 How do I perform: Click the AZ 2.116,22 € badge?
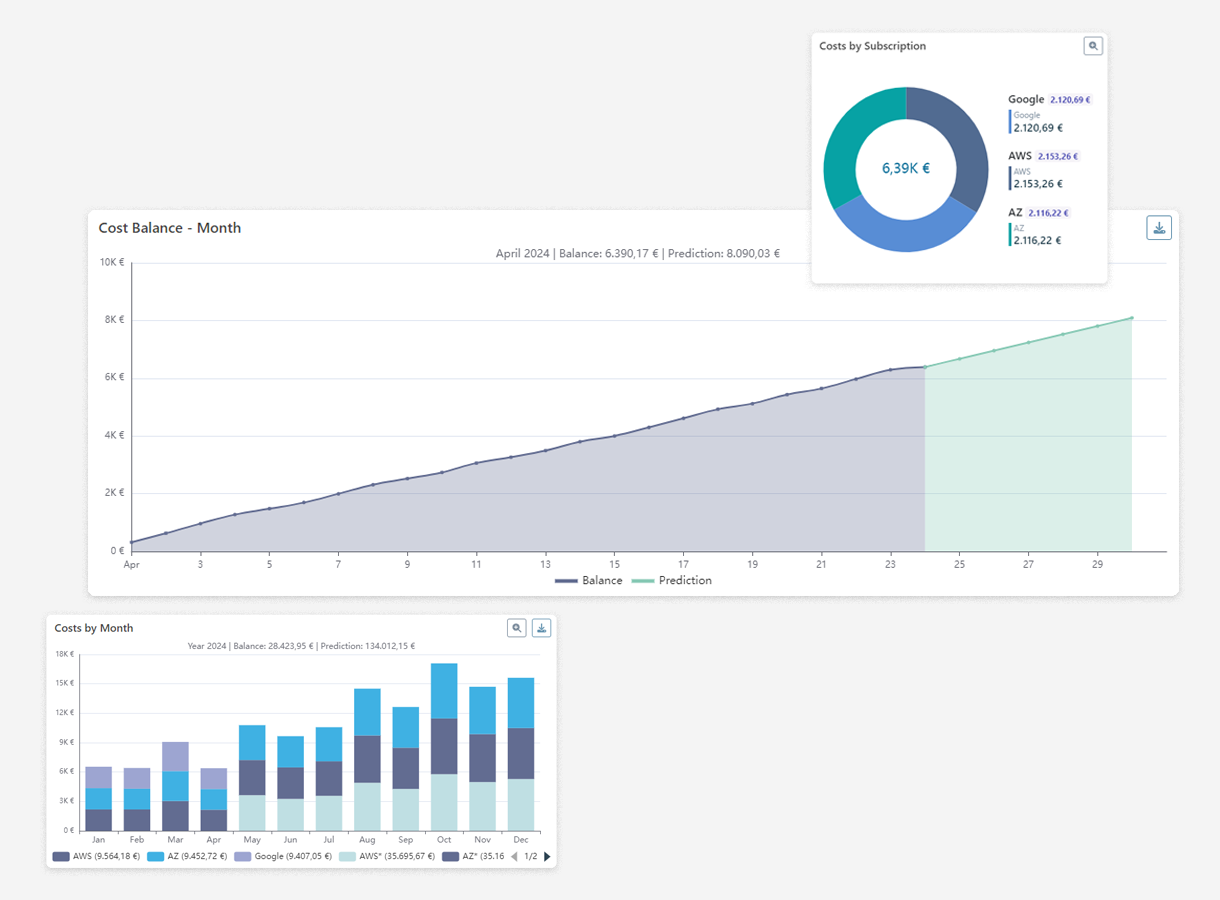pyautogui.click(x=1049, y=213)
